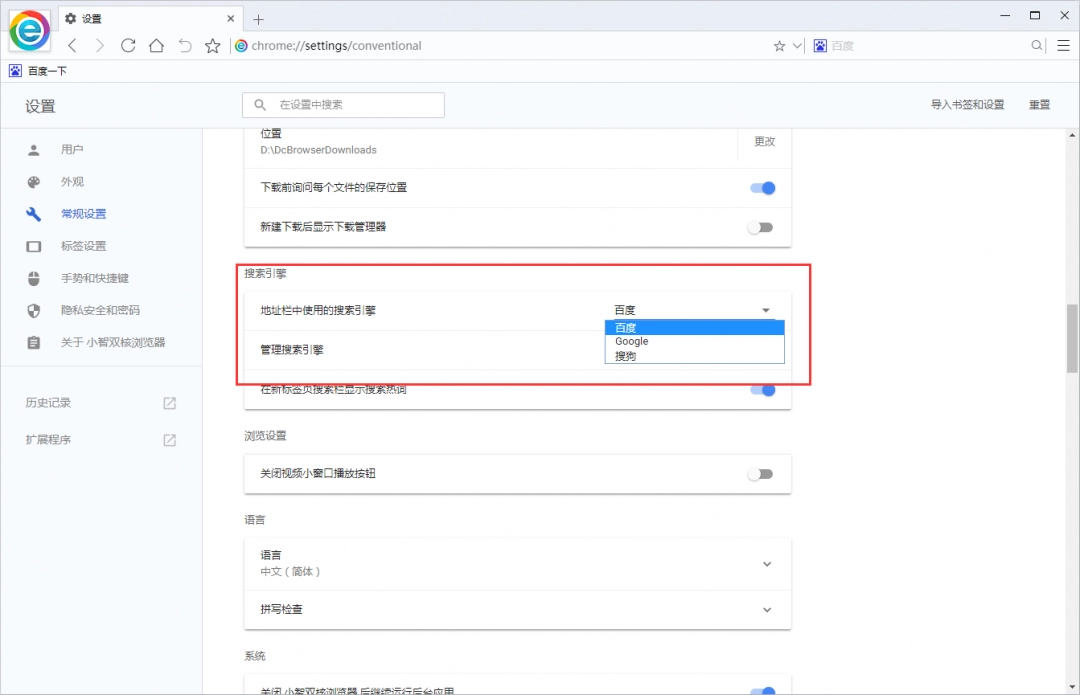Screen dimensions: 1080x695
Task: Click the 重置 reset button
Action: pyautogui.click(x=1039, y=104)
